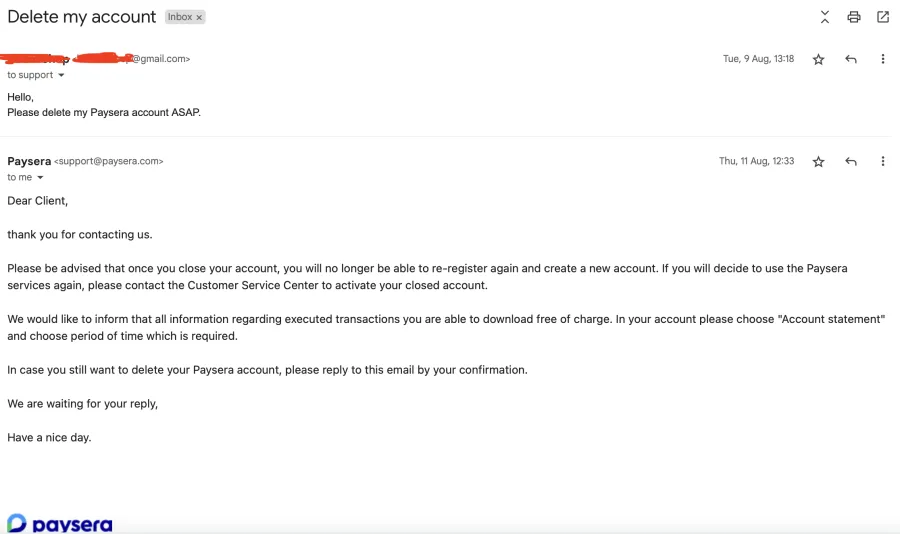Collapse all messages with the arrows icon

point(825,17)
